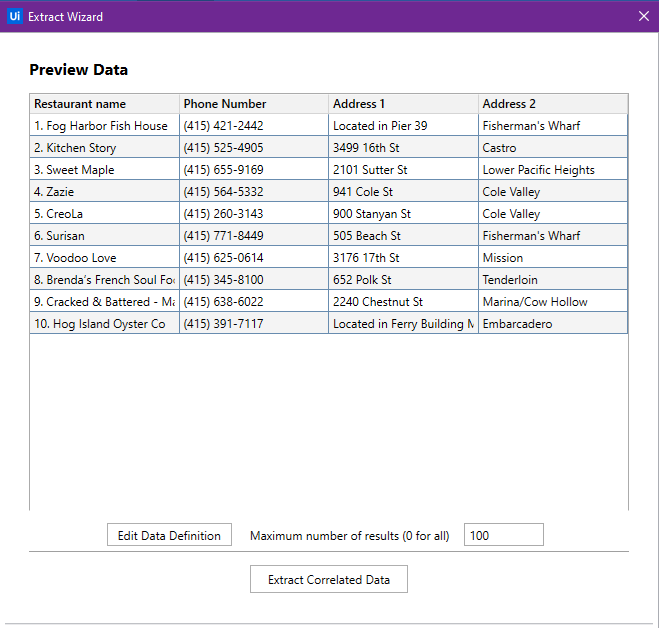Click Fisherman's Wharf in Surisan row
659x628 pixels.
pyautogui.click(x=553, y=235)
